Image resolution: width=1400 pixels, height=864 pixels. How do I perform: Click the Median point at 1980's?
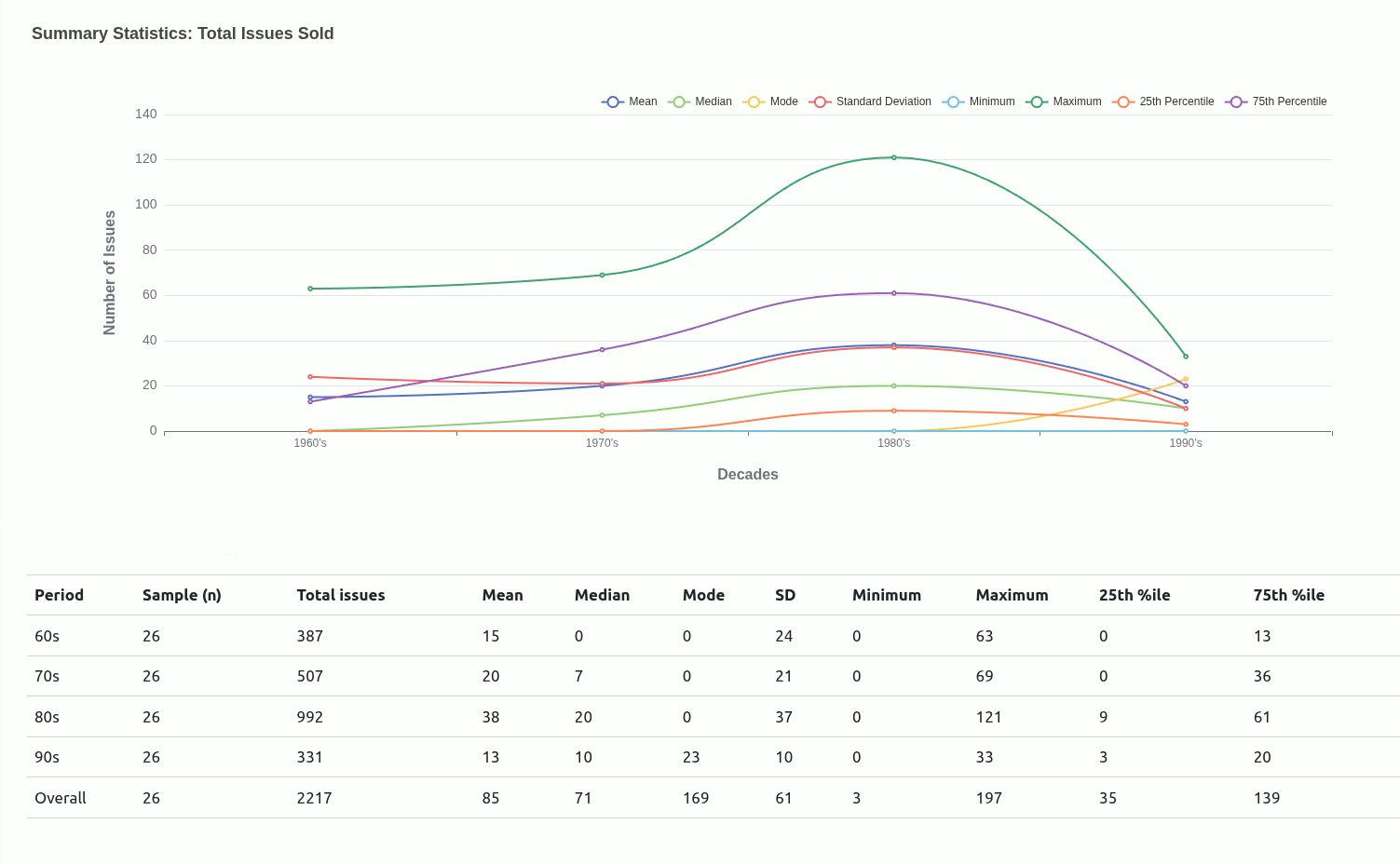pos(893,385)
